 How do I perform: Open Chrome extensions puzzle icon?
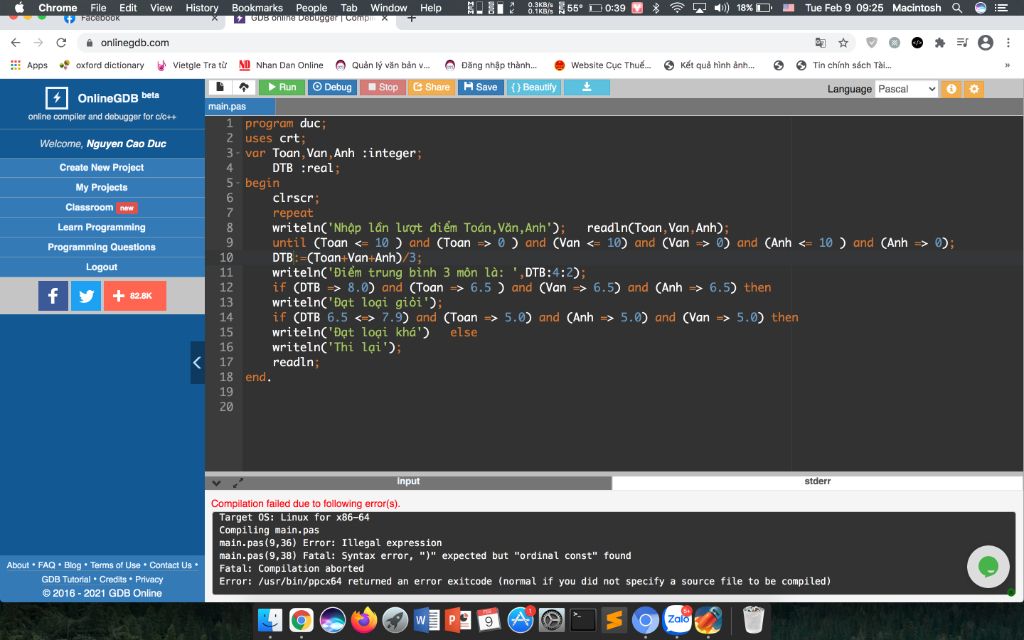coord(940,42)
